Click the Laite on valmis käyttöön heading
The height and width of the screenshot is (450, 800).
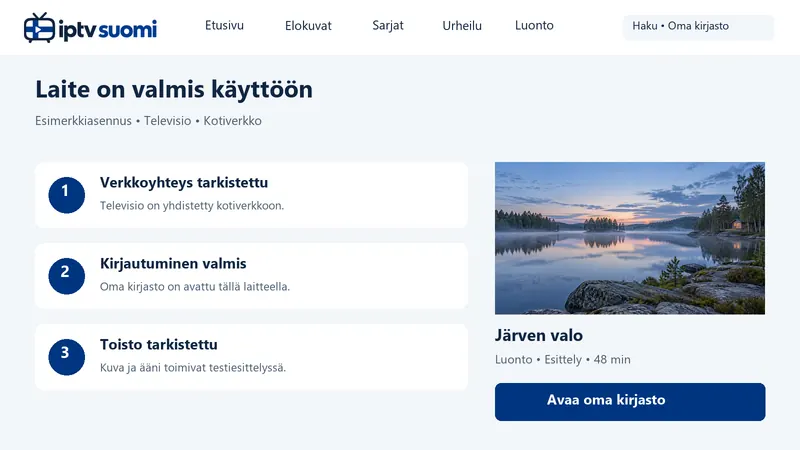click(x=174, y=90)
